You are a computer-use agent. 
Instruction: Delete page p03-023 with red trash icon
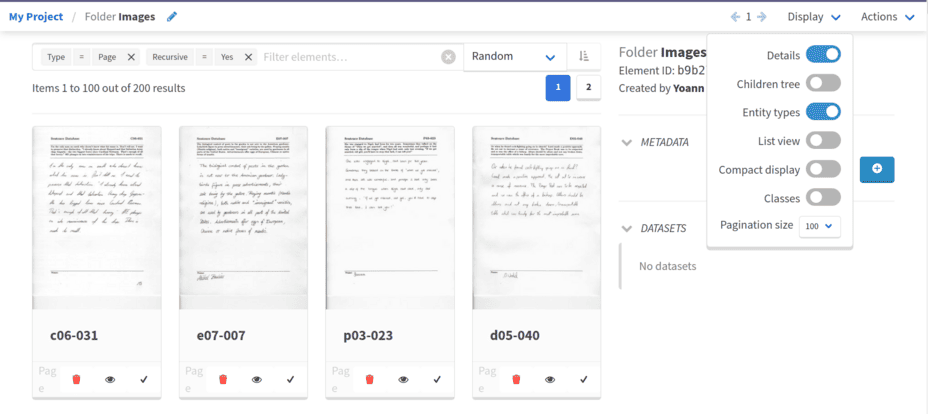pyautogui.click(x=369, y=379)
